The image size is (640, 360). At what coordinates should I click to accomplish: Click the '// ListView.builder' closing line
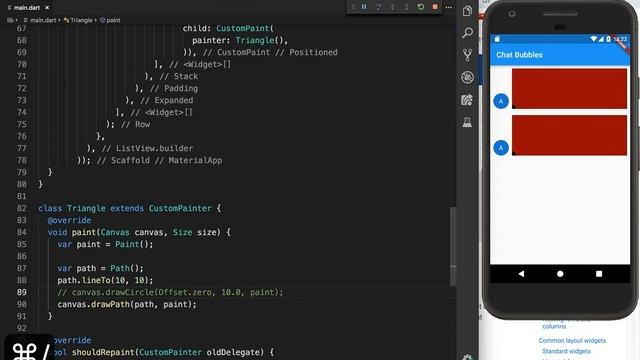point(140,148)
